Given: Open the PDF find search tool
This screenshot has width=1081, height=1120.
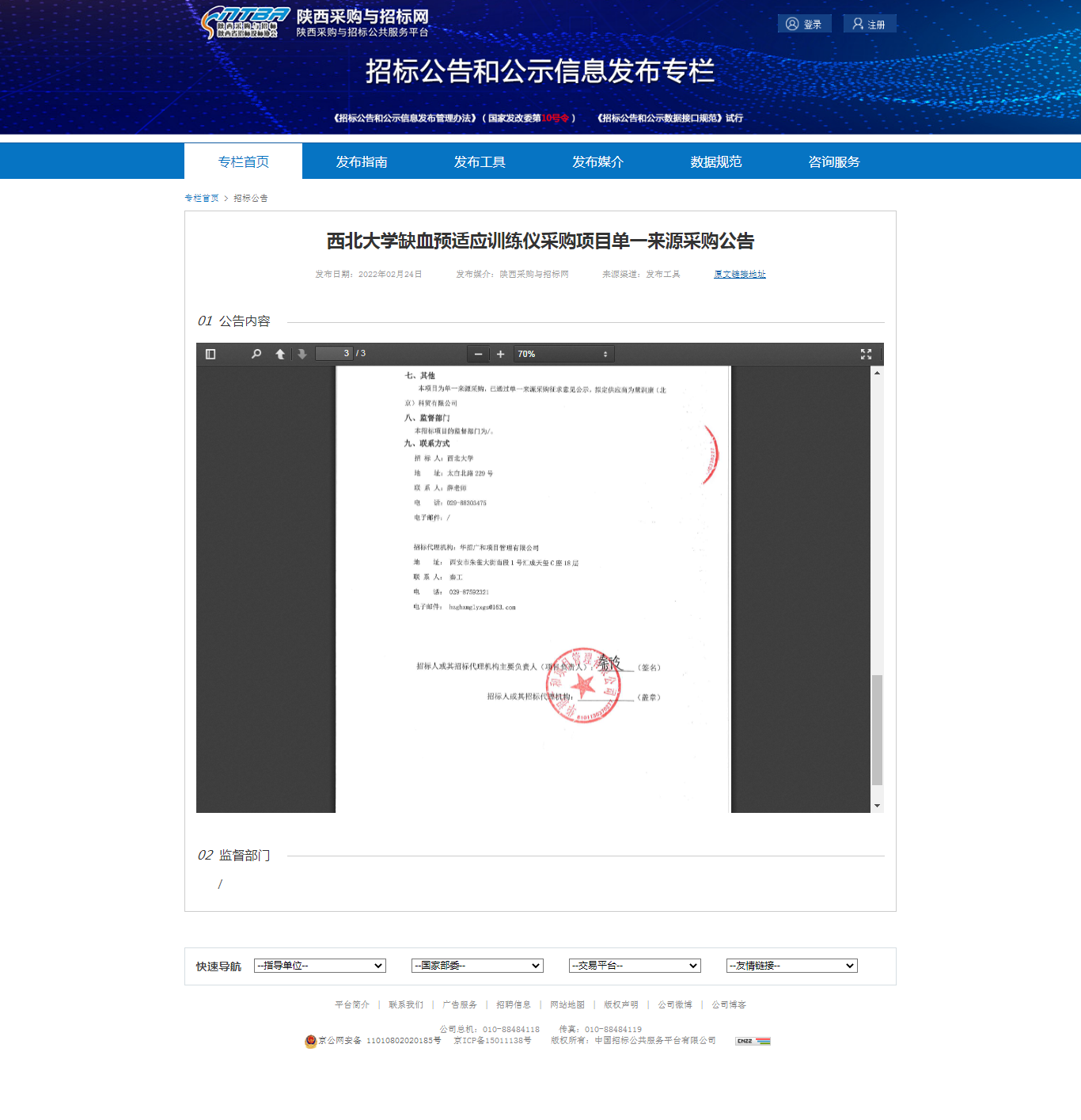Looking at the screenshot, I should pos(256,354).
